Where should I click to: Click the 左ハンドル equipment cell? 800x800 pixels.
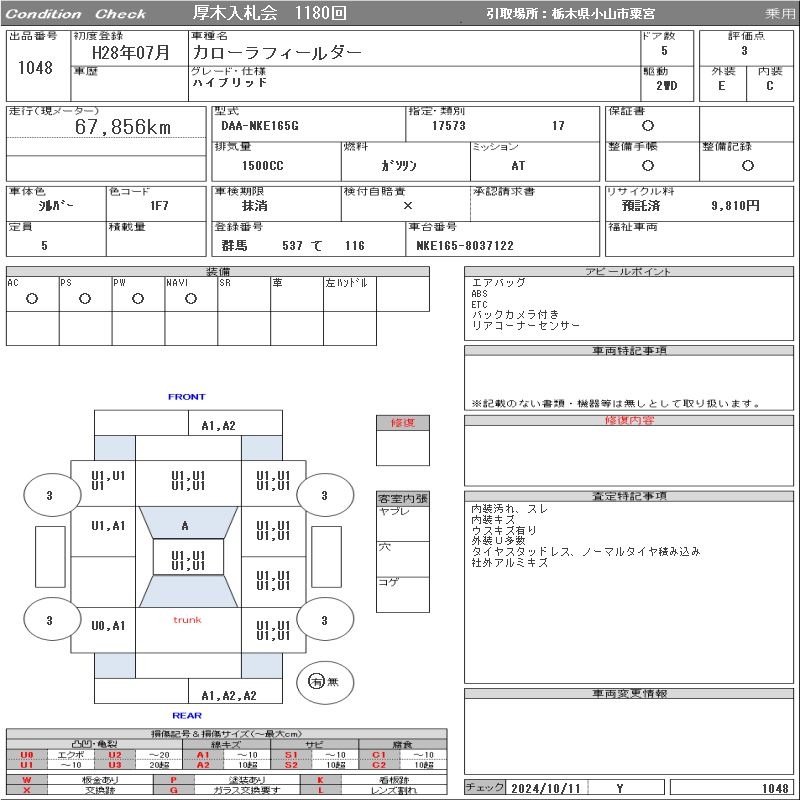click(x=350, y=294)
